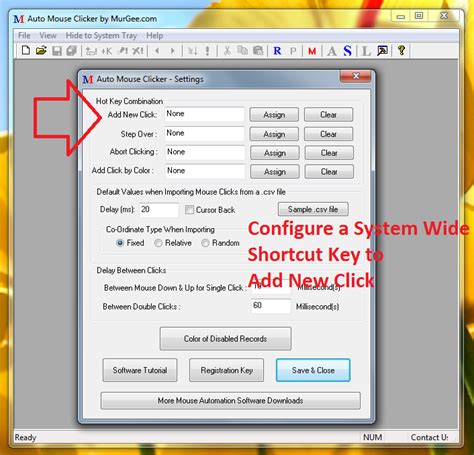474x455 pixels.
Task: Click the Copy toolbar icon
Action: pyautogui.click(x=242, y=51)
